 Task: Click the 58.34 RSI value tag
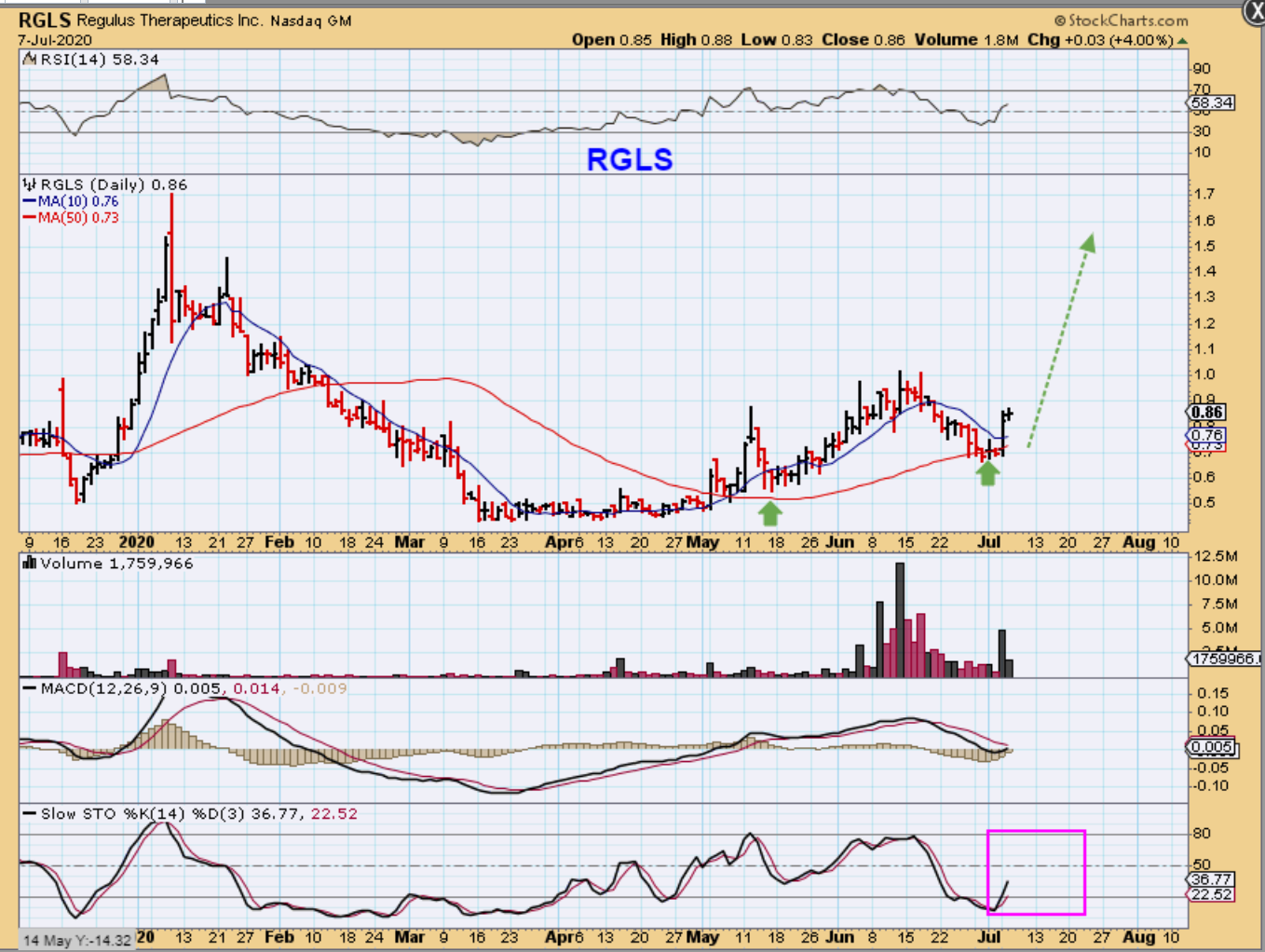coord(1212,102)
